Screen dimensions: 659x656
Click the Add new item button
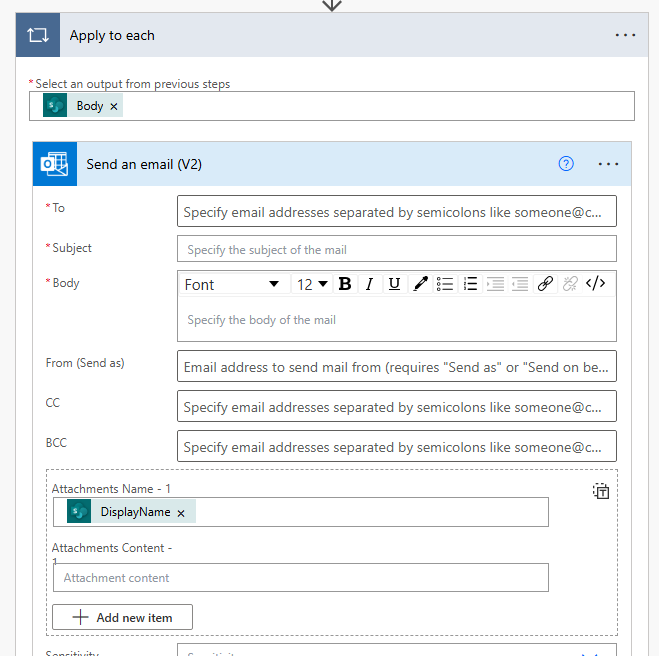tap(122, 617)
